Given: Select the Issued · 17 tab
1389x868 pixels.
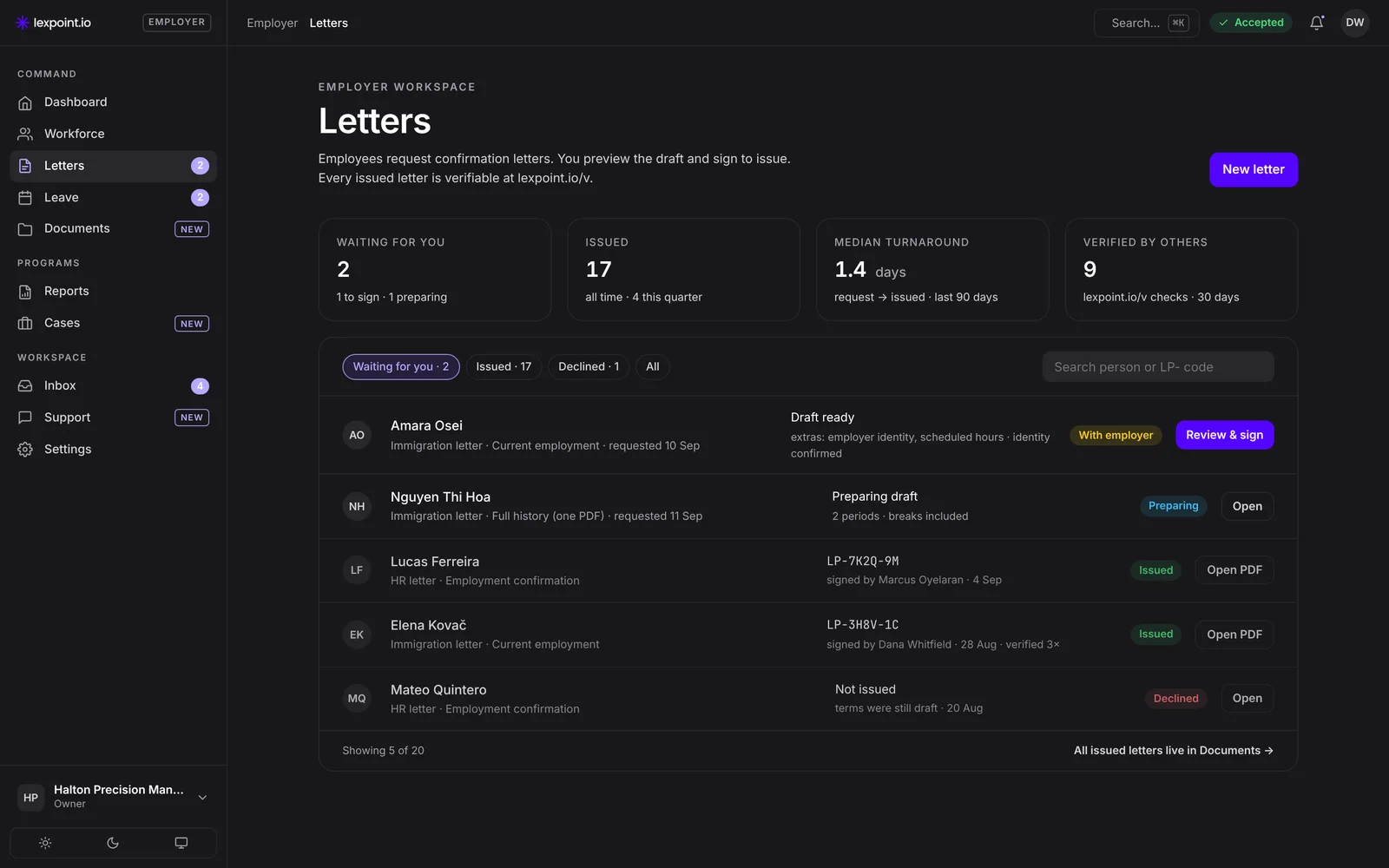Looking at the screenshot, I should [504, 366].
